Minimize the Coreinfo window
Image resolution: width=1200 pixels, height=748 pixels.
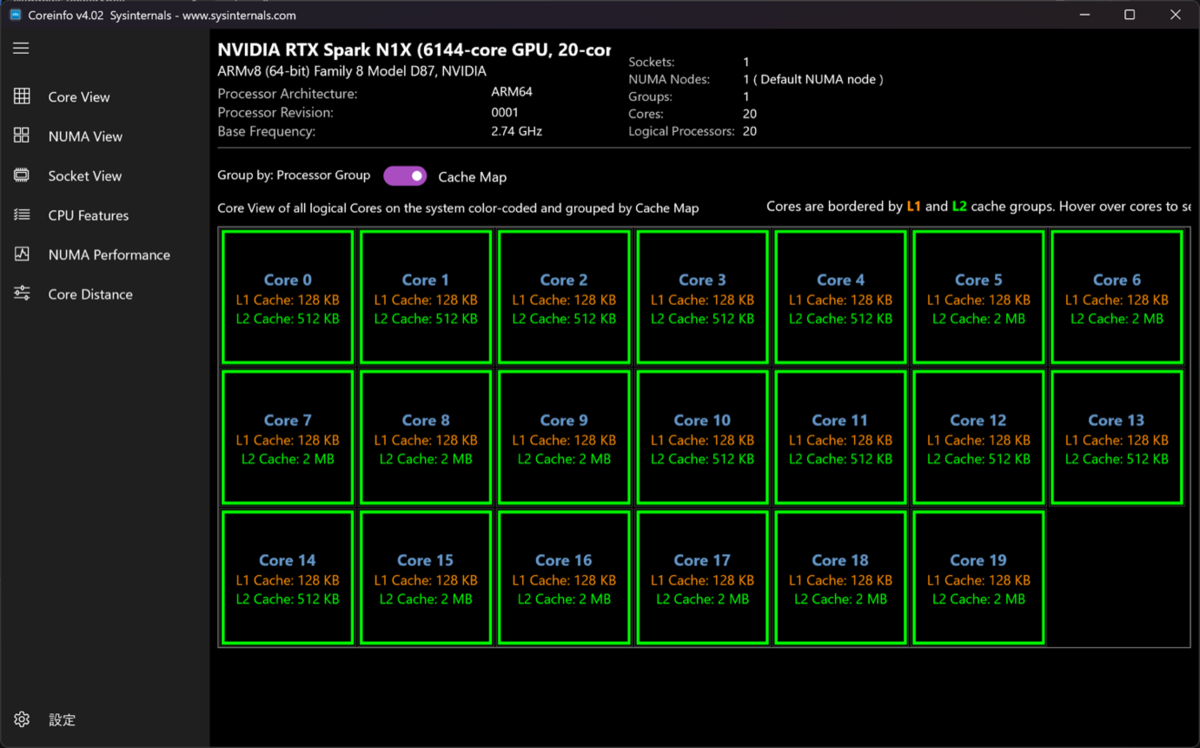(x=1084, y=15)
